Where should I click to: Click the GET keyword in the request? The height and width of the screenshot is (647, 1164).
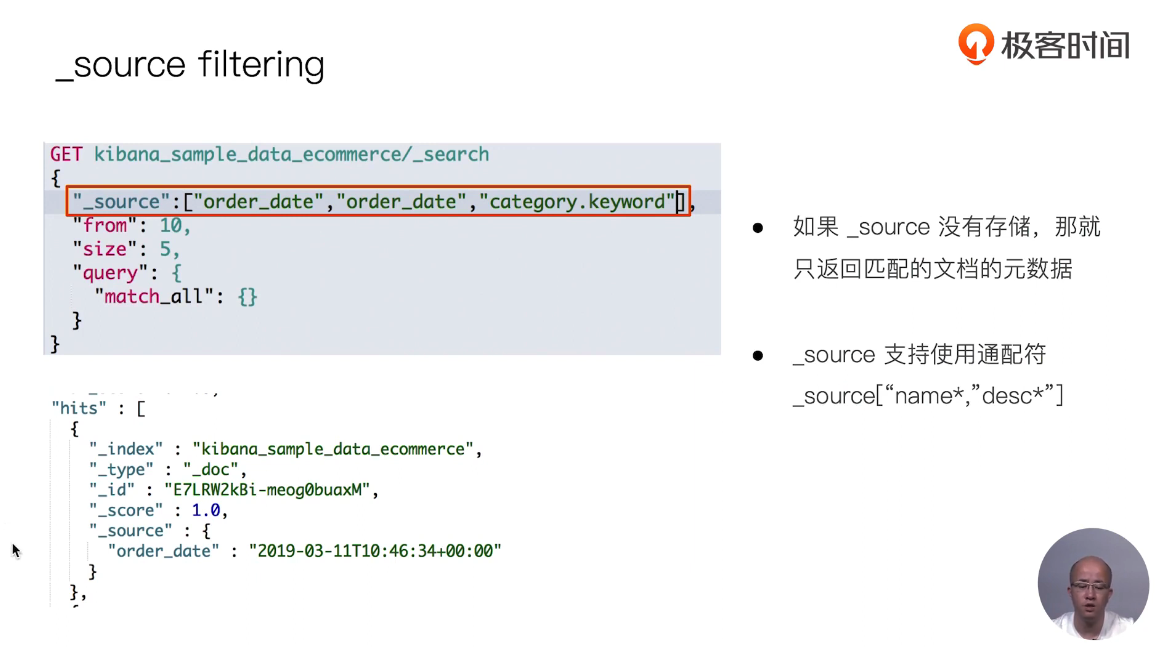(66, 154)
